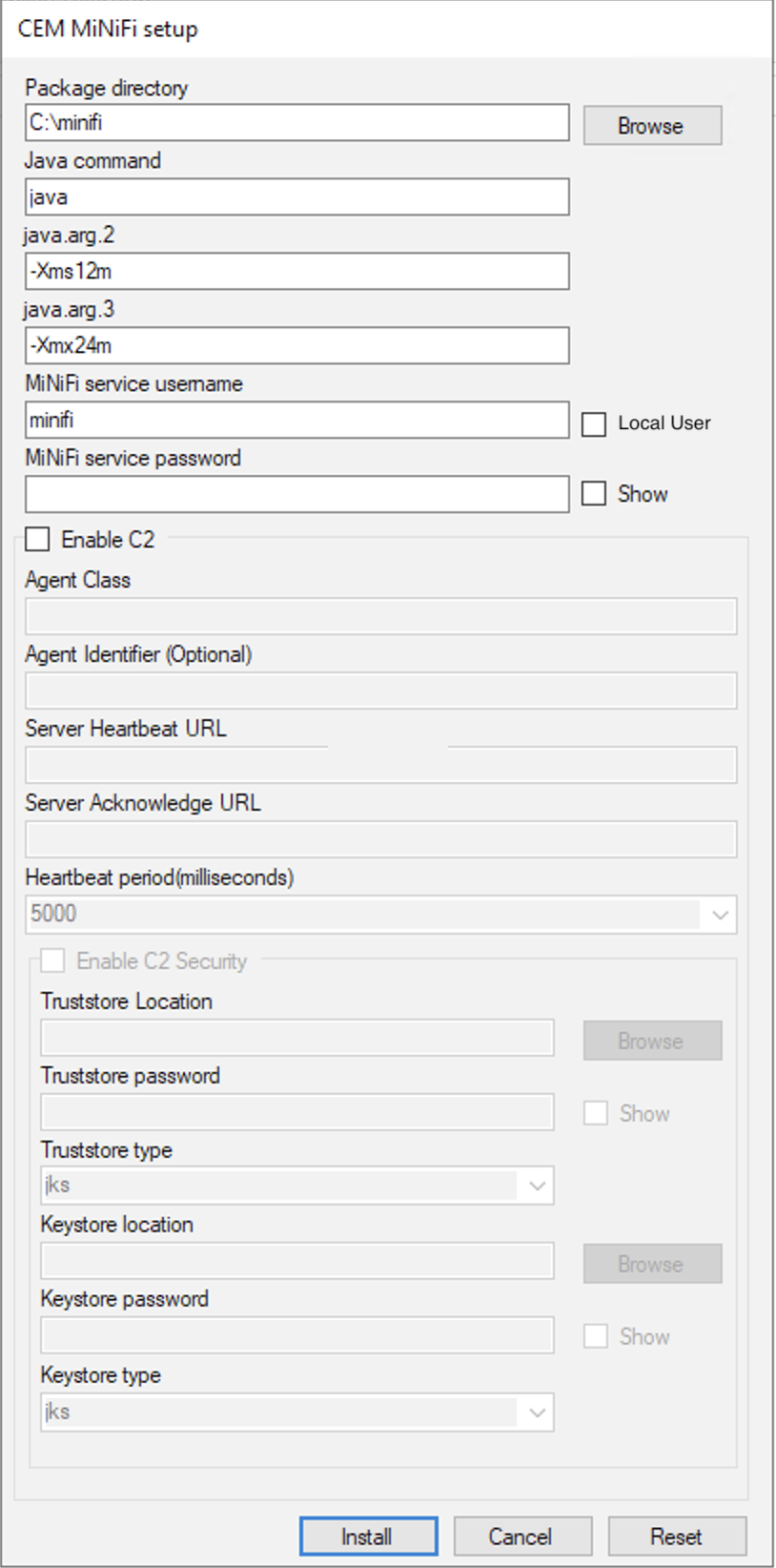Click the MiNiFi service password field

click(296, 495)
